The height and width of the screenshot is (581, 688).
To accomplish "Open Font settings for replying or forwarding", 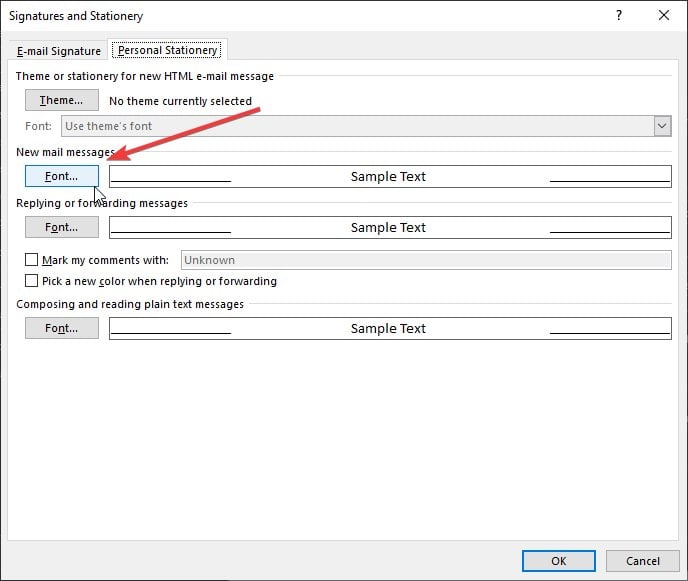I will 61,227.
